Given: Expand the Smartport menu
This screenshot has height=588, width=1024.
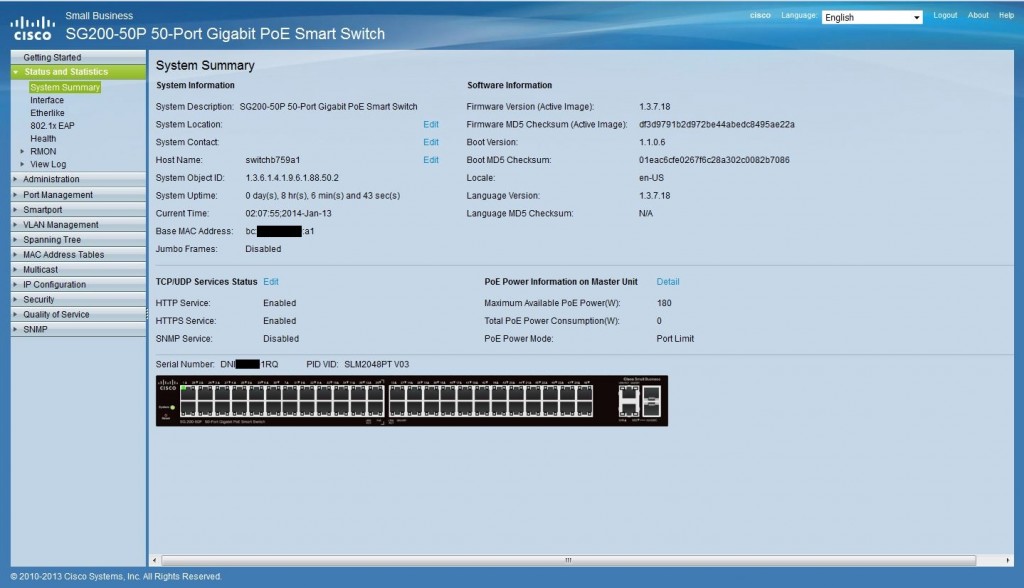Looking at the screenshot, I should pyautogui.click(x=78, y=210).
